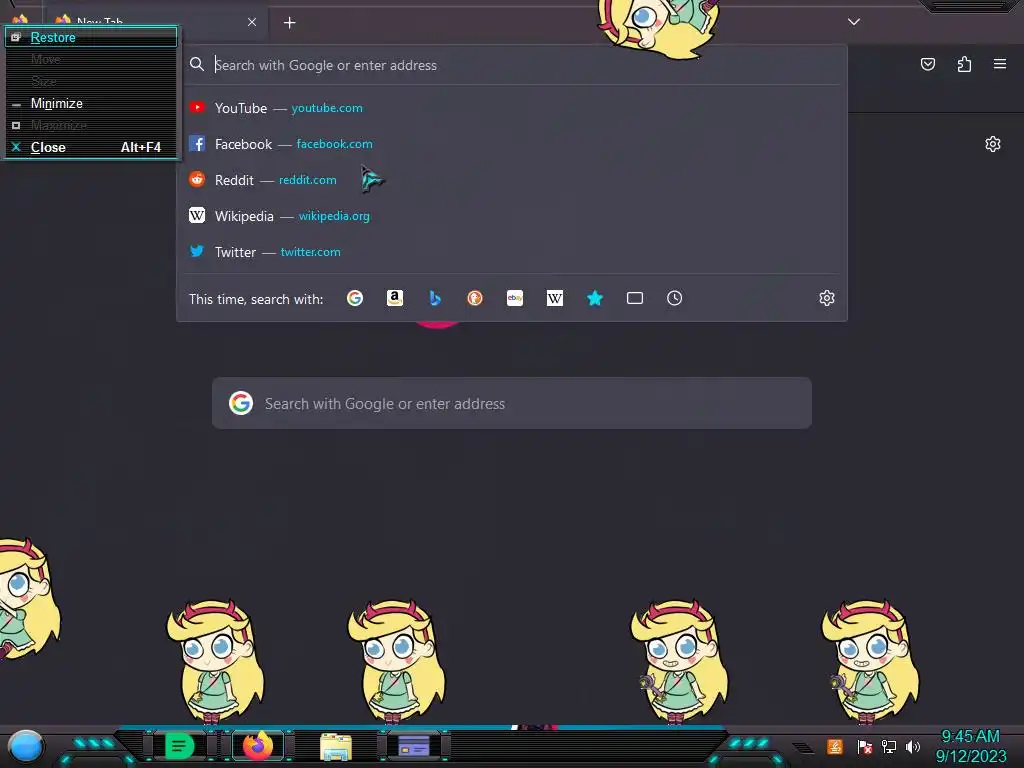Viewport: 1024px width, 768px height.
Task: Open the YouTube suggestion youtube.com
Action: point(512,108)
